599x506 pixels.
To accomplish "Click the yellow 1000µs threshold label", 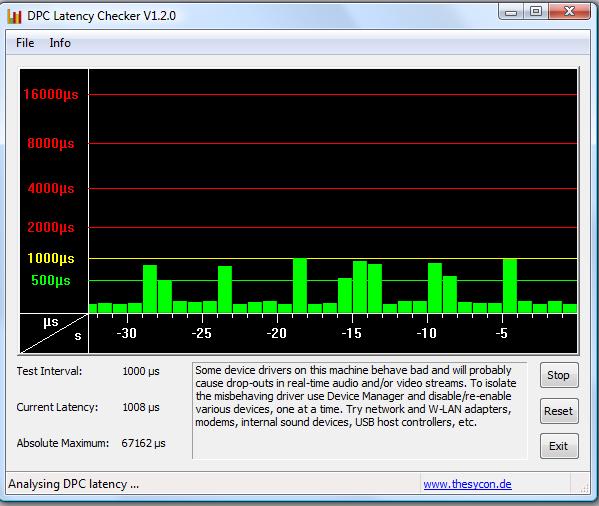I will [x=51, y=259].
